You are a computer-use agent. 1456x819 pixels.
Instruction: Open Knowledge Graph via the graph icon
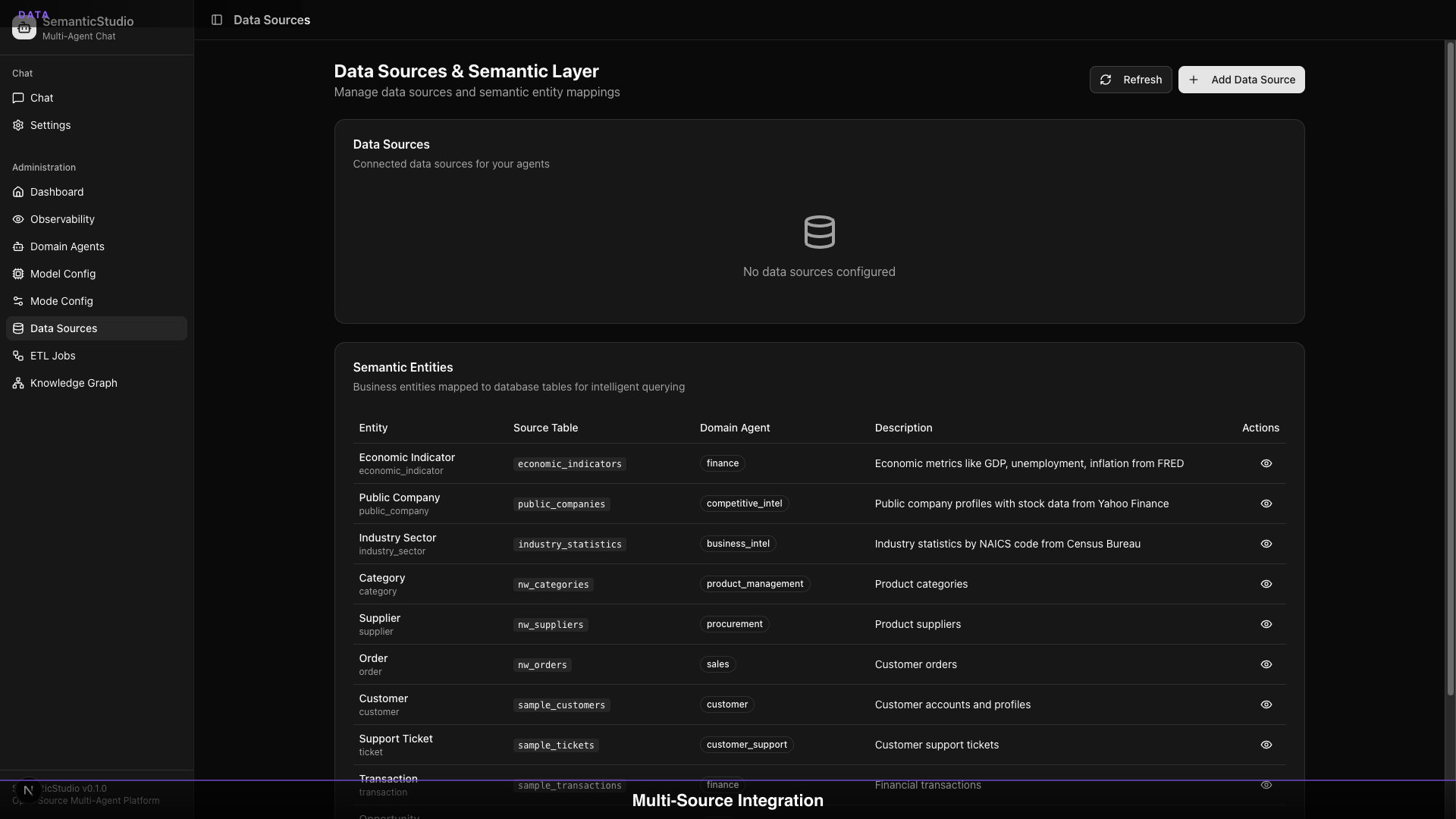point(17,383)
